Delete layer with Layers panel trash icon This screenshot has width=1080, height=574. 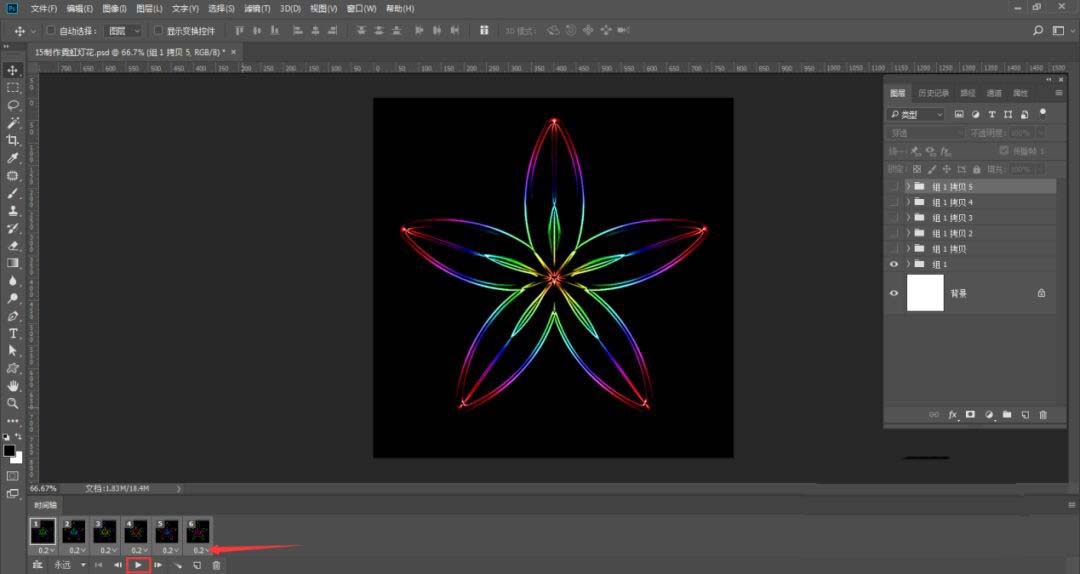click(1043, 415)
